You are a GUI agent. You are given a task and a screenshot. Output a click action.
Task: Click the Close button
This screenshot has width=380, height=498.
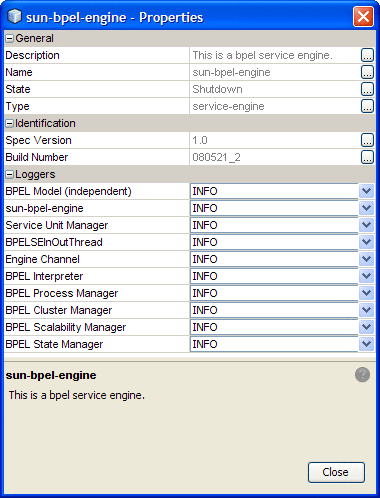(x=336, y=472)
